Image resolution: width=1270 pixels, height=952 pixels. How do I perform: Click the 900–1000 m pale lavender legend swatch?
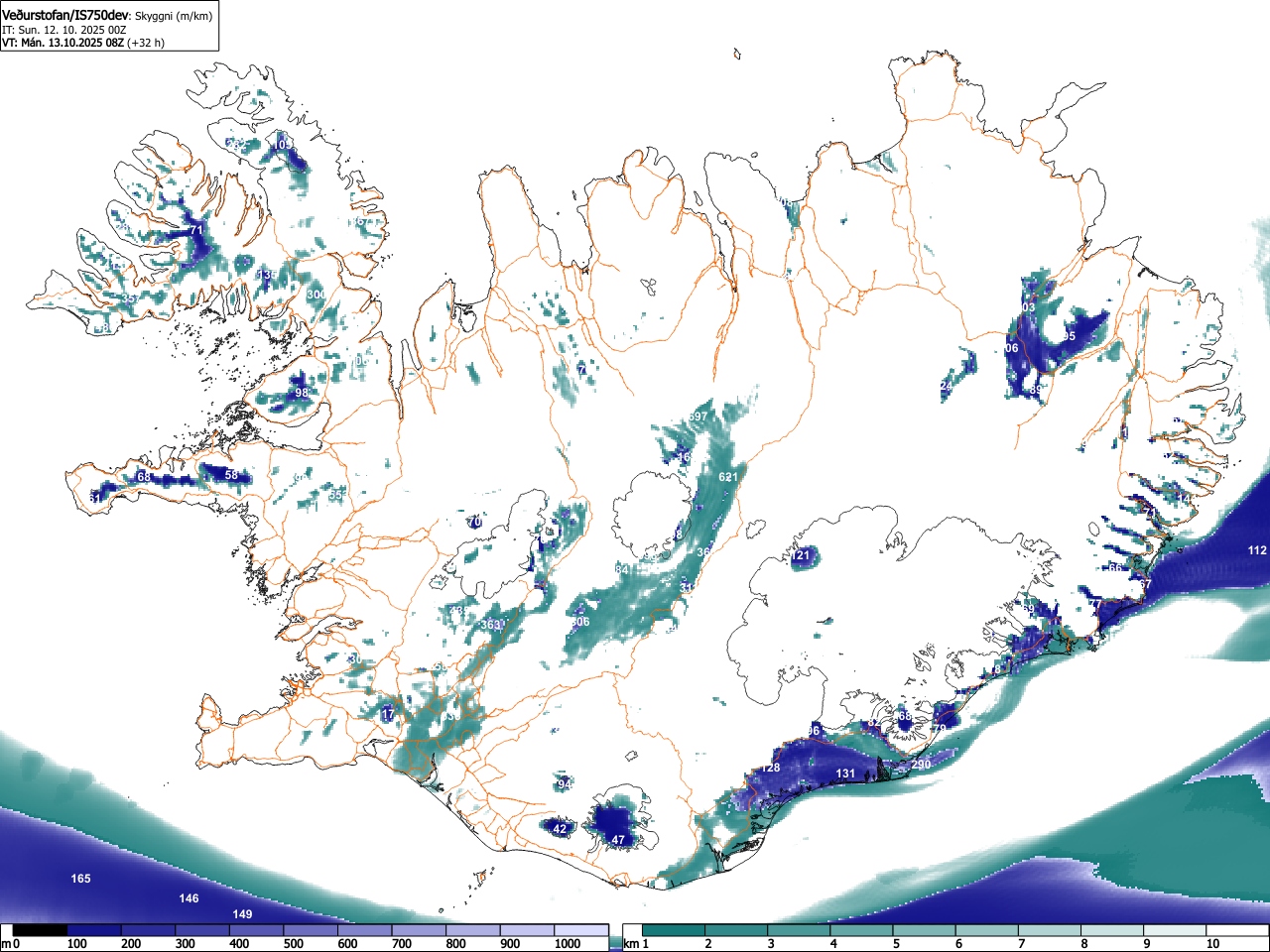click(x=527, y=930)
